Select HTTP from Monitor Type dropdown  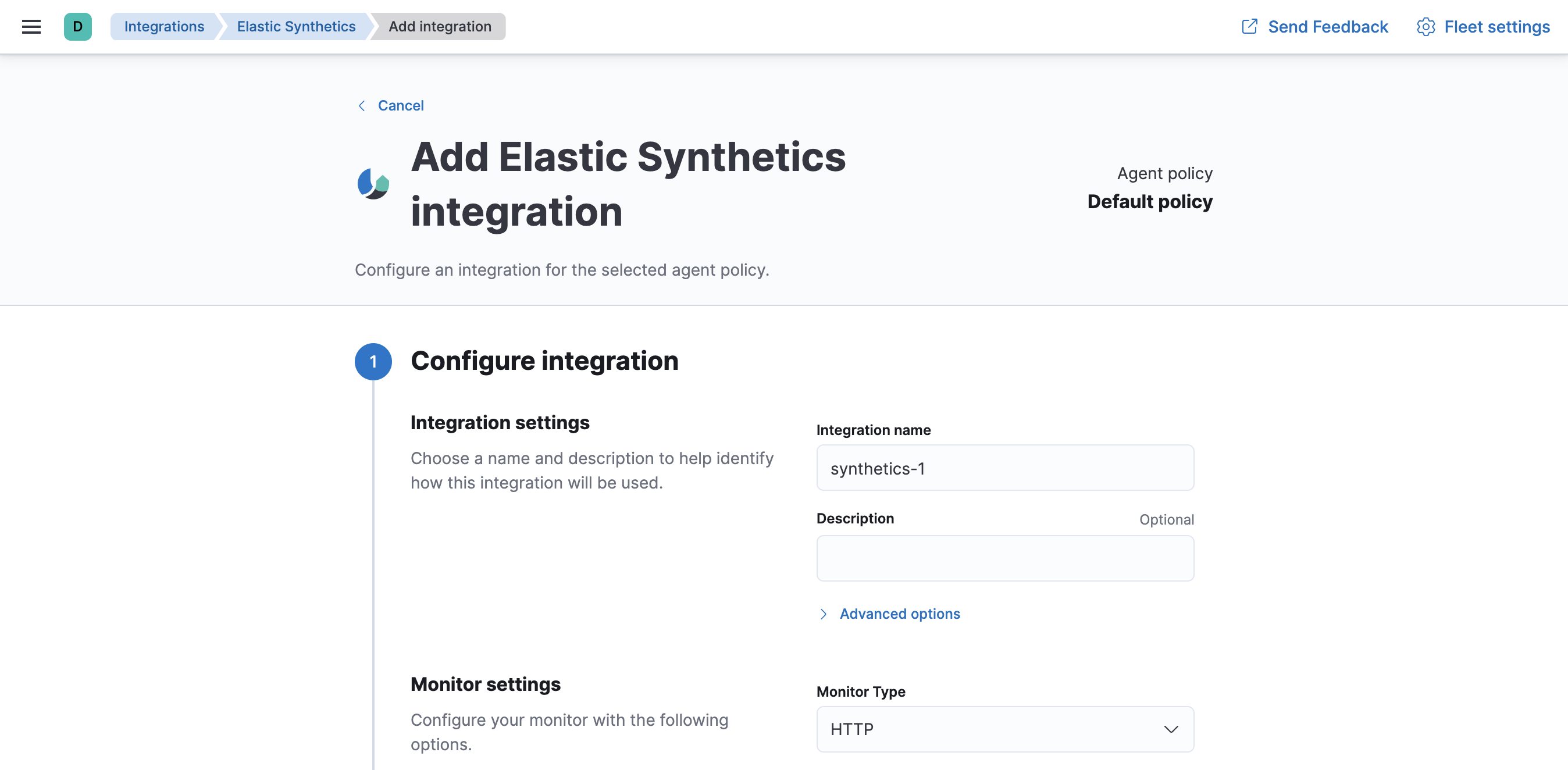(x=1004, y=729)
